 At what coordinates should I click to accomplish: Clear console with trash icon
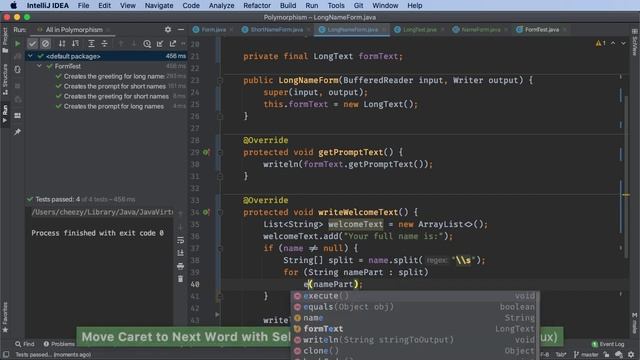point(180,279)
